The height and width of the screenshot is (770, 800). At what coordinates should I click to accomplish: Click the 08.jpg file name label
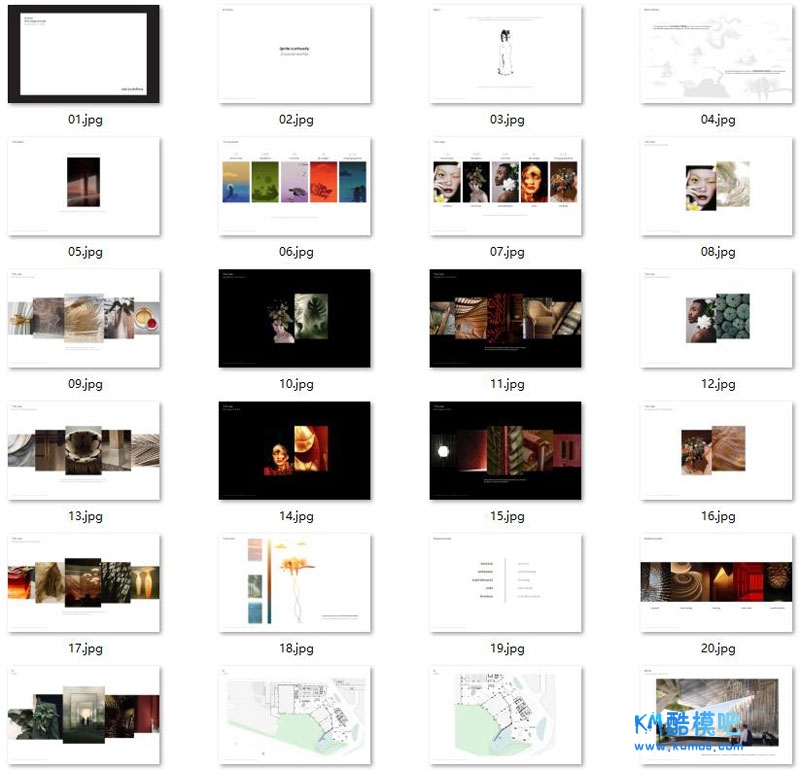[x=718, y=252]
